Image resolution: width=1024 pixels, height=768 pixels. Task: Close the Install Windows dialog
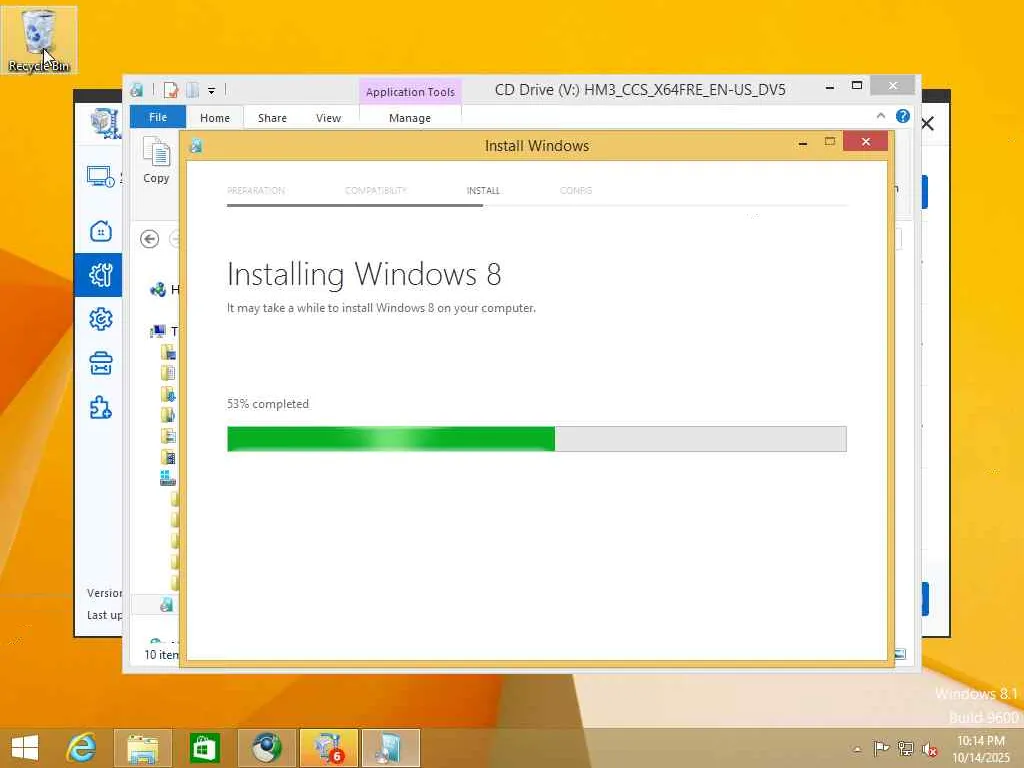click(865, 142)
